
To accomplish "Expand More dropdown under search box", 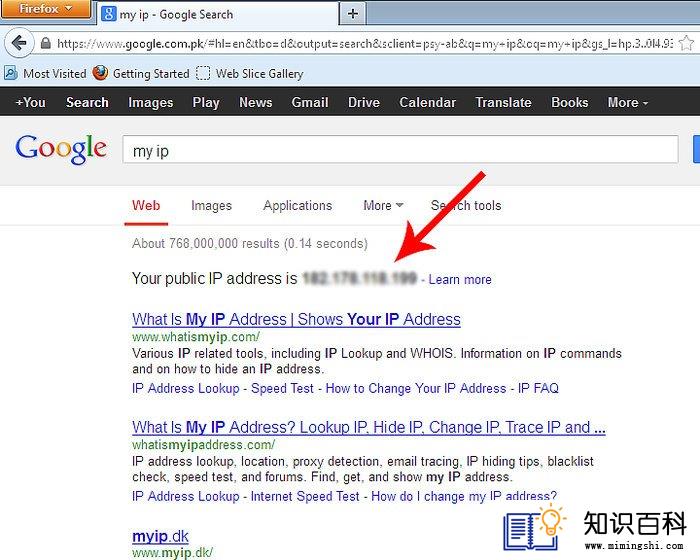I will point(383,205).
